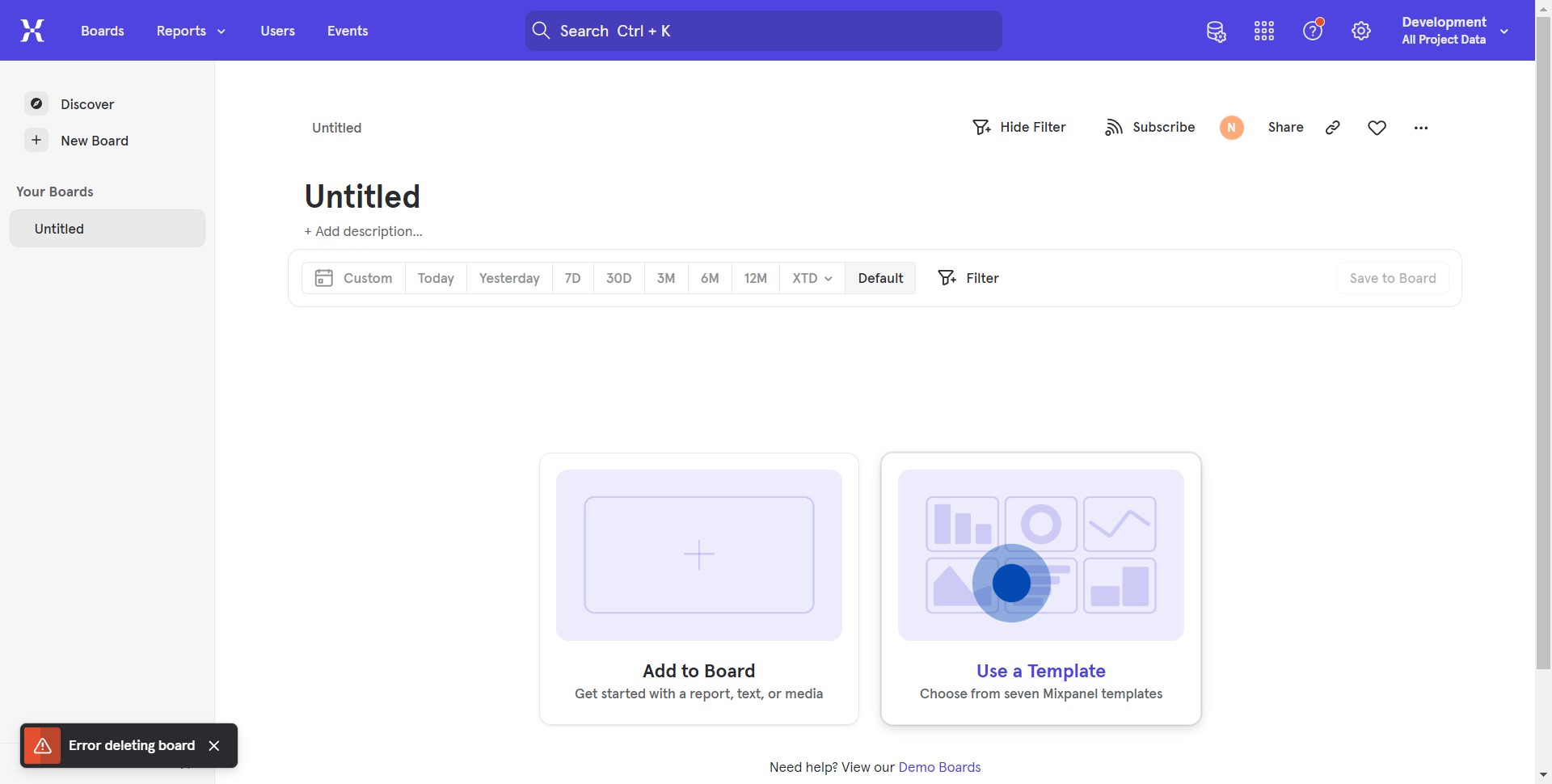
Task: Open the Demo Boards link
Action: [x=939, y=767]
